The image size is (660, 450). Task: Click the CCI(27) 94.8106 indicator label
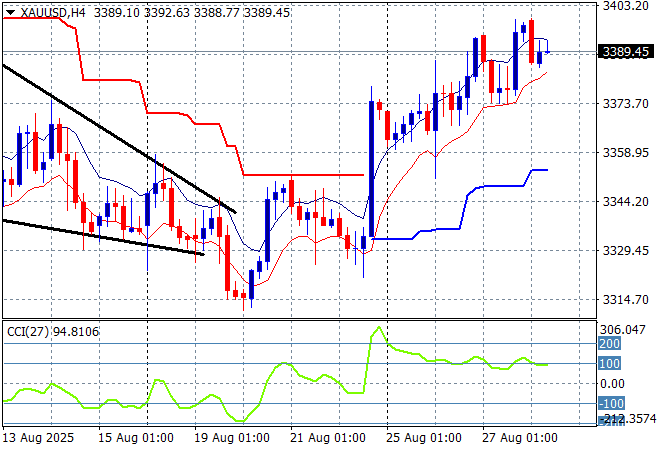tap(53, 332)
